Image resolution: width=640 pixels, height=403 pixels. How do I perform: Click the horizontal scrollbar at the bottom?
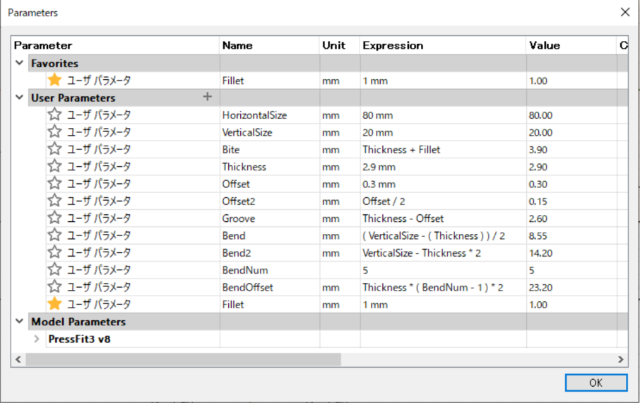tap(300, 358)
